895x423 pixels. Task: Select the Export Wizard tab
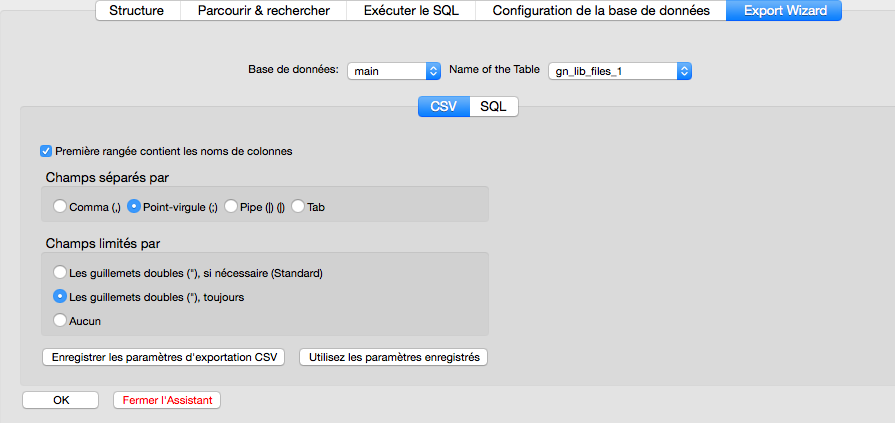(785, 11)
